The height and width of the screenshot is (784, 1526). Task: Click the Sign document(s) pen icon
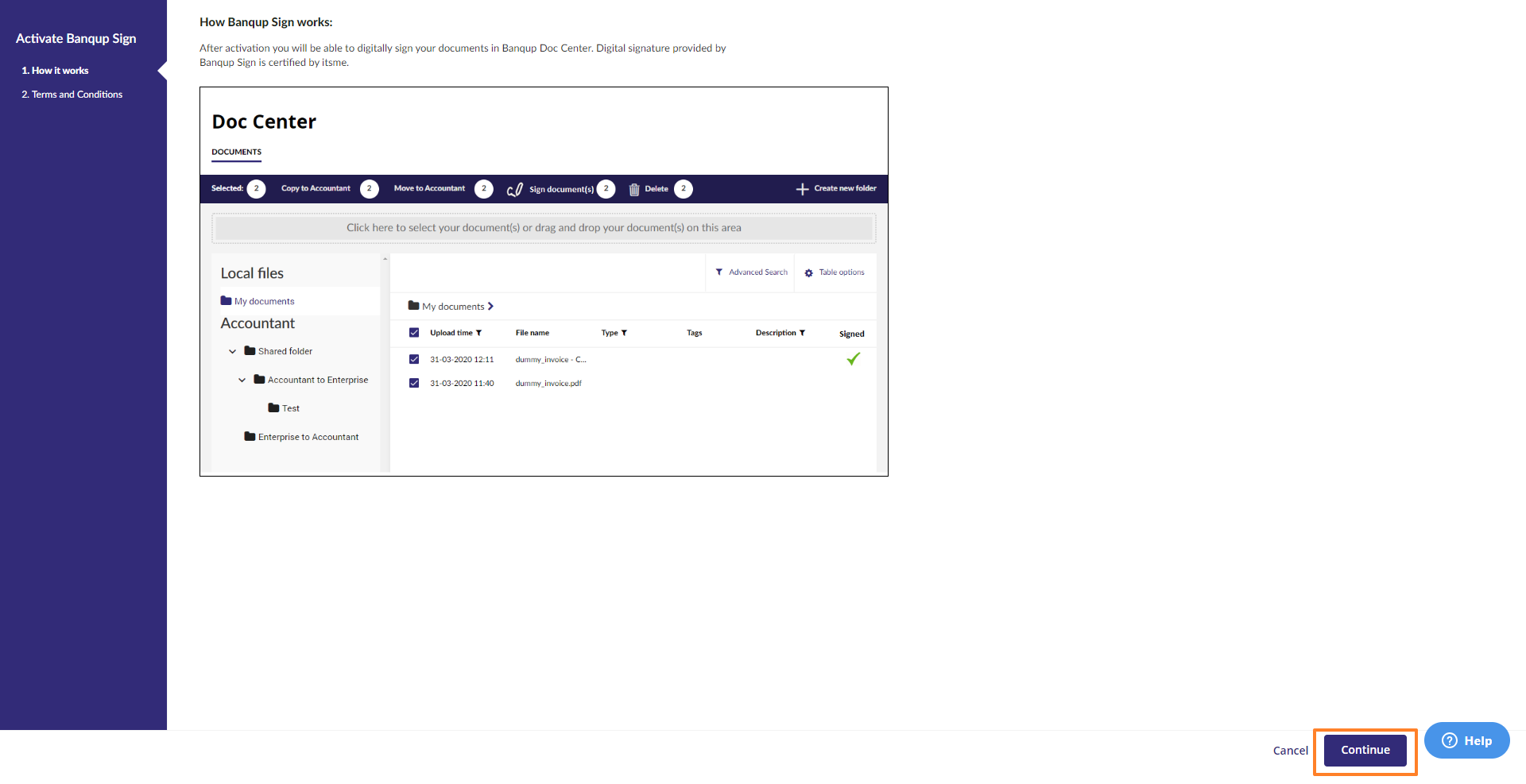514,189
